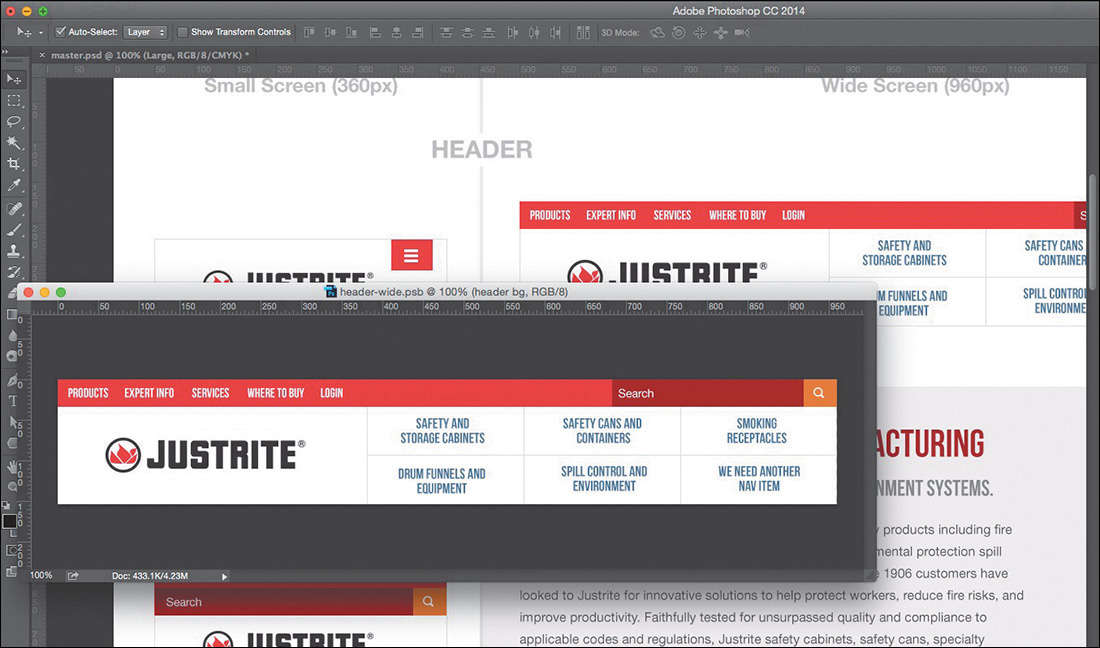This screenshot has width=1100, height=648.
Task: Click the Align Top Edges button
Action: click(x=310, y=32)
